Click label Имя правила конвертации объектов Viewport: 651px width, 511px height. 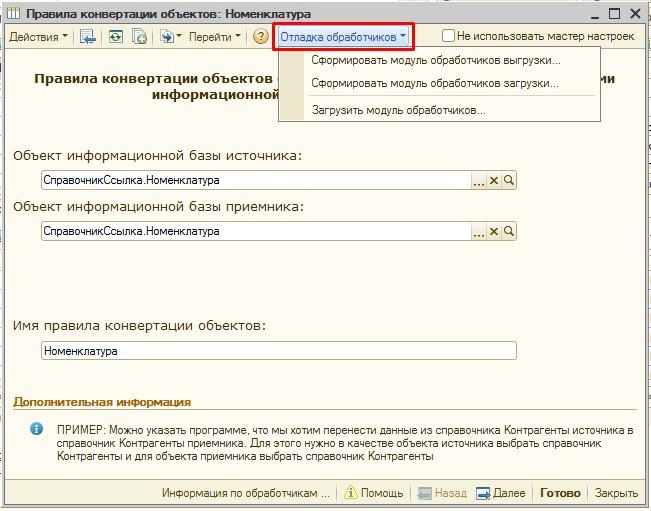139,325
